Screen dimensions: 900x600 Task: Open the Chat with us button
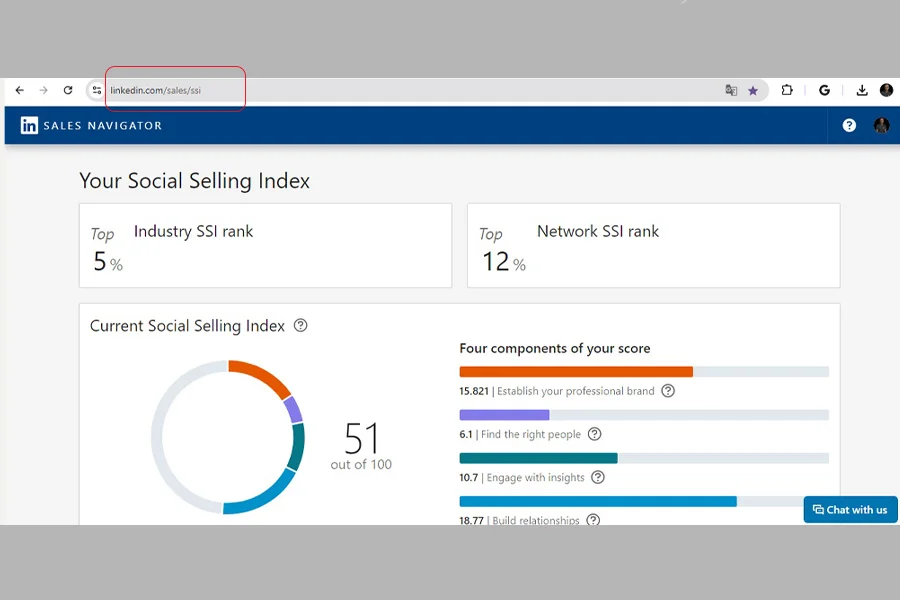click(x=850, y=510)
